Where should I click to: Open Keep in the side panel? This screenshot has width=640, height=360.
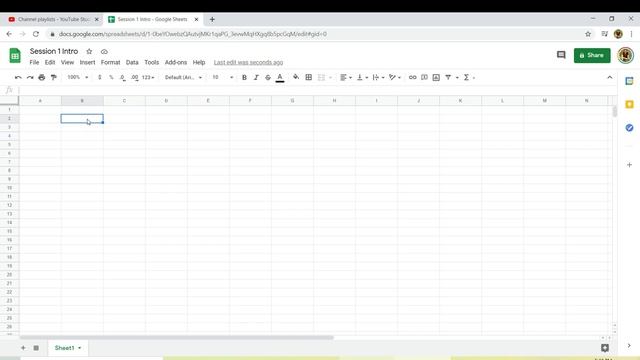(629, 104)
